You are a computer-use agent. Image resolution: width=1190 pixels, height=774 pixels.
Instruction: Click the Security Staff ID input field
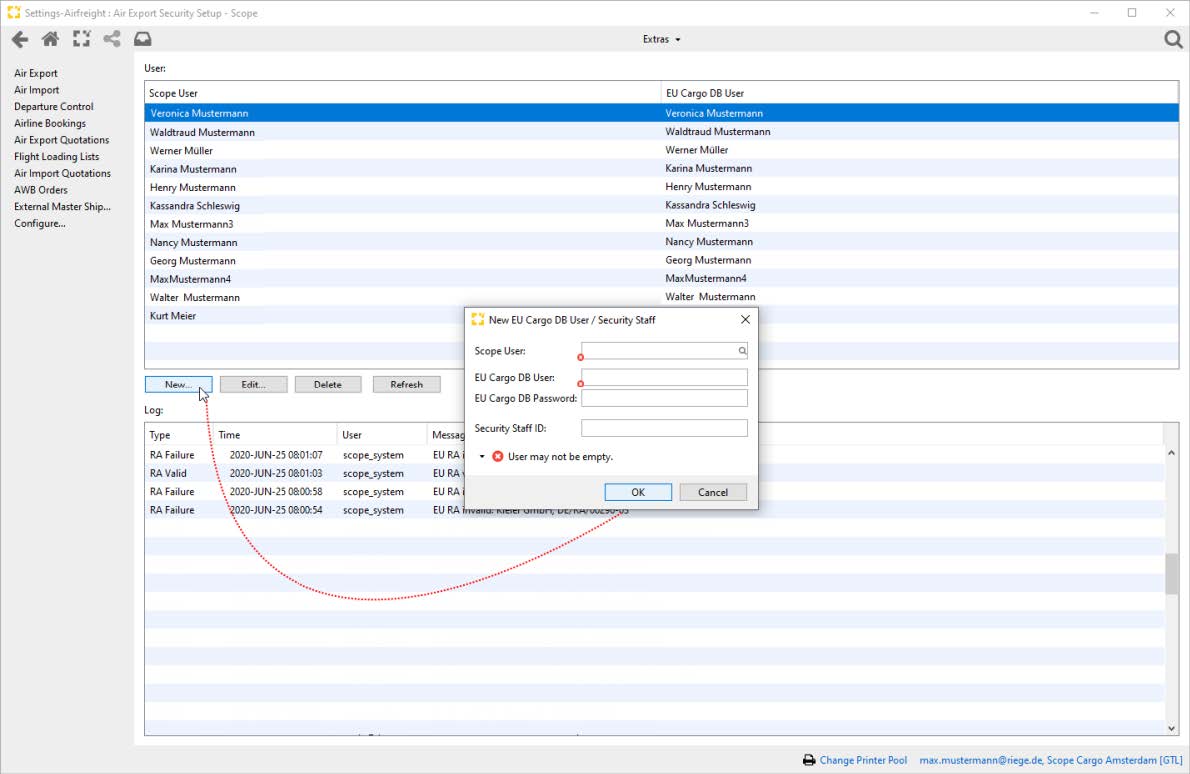click(664, 428)
